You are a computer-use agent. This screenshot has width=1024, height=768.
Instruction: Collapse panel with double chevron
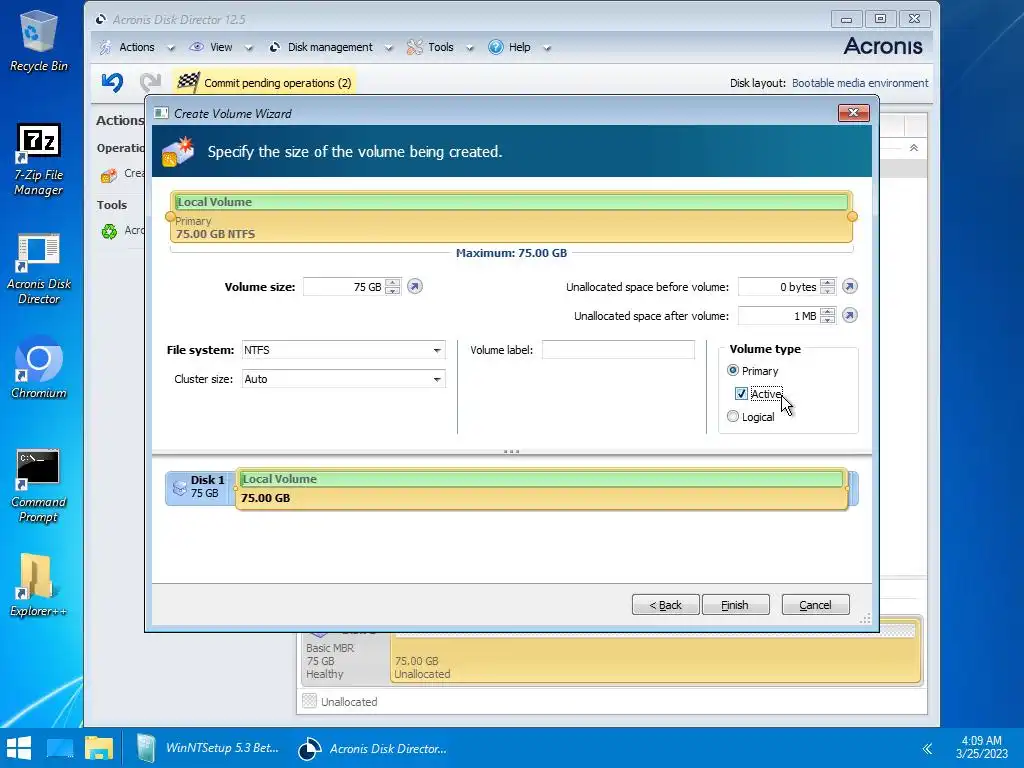point(914,148)
